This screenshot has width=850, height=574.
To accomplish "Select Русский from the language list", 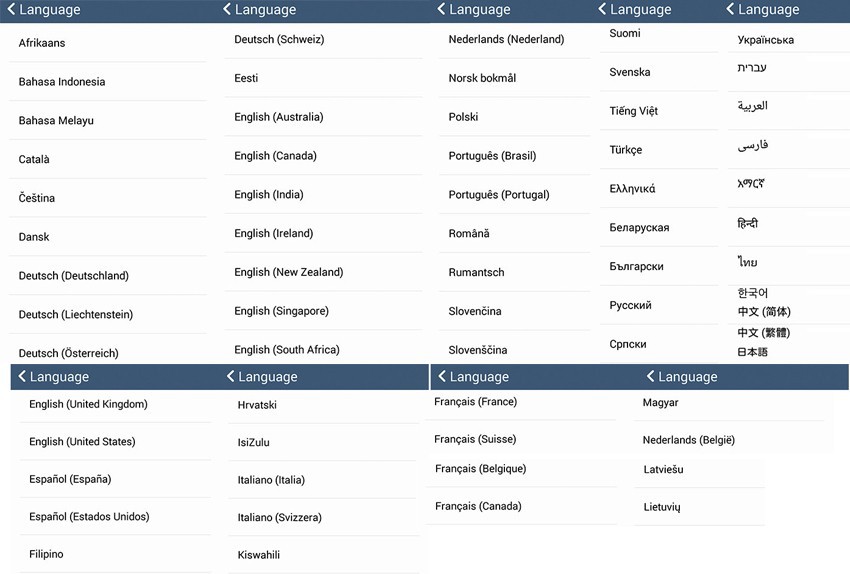I will [630, 305].
